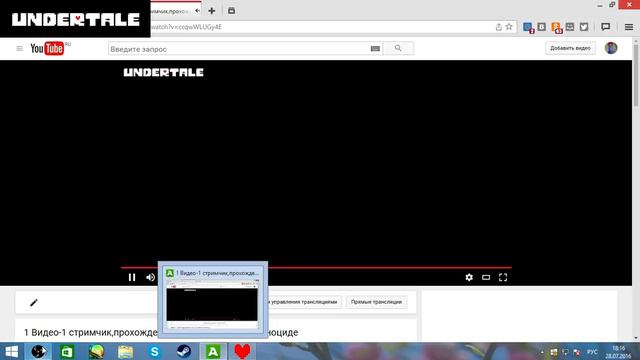Click the share icon in address bar
Screen dimensions: 640x360
[x=498, y=27]
